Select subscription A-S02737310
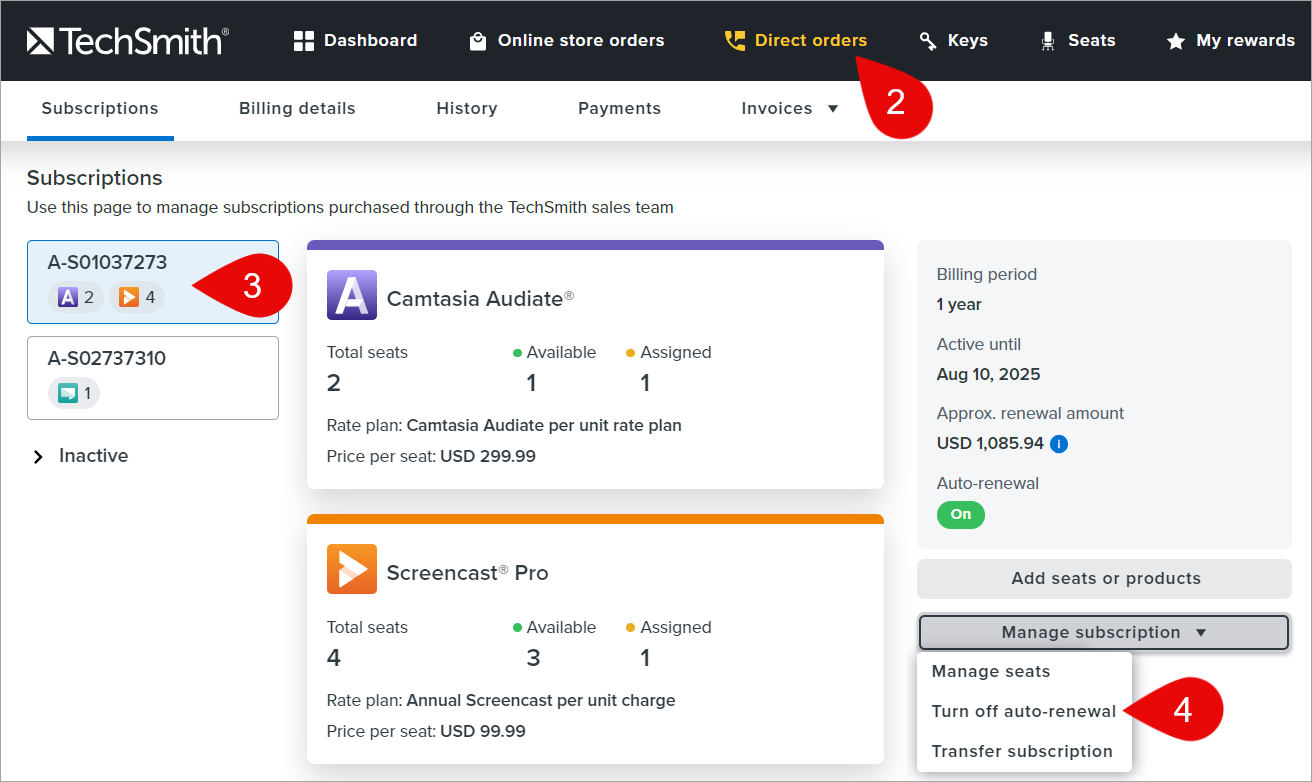Screen dimensions: 1312x782 pos(152,377)
